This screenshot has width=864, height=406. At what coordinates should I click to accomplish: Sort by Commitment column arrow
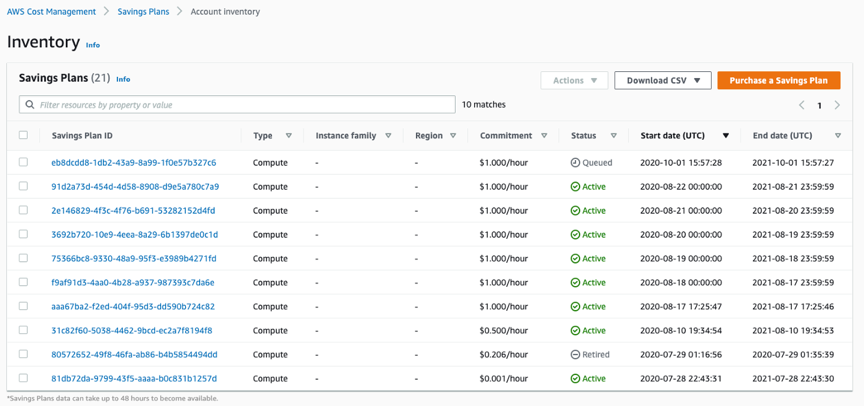point(544,136)
